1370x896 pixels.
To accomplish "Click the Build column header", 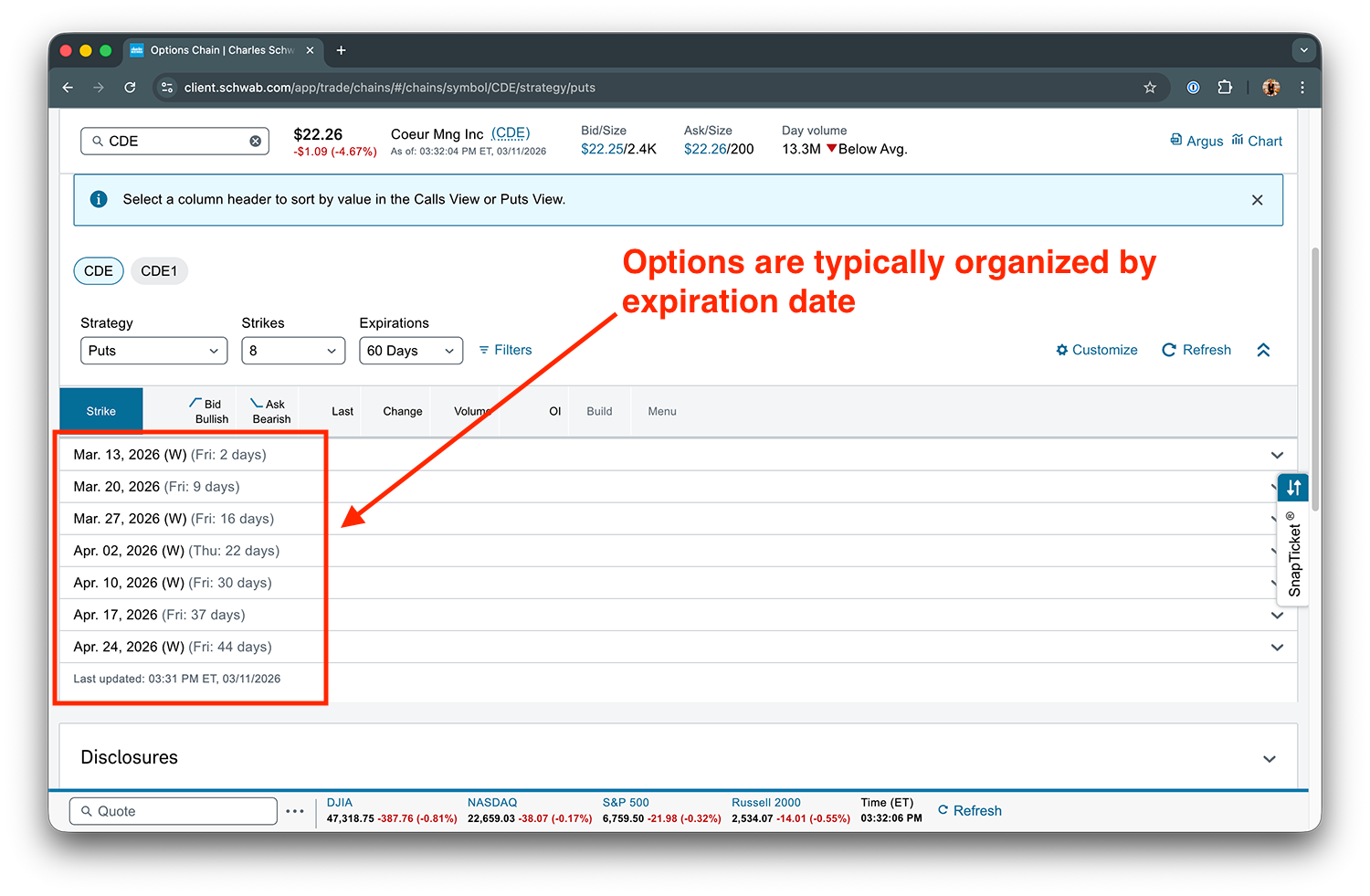I will (599, 411).
